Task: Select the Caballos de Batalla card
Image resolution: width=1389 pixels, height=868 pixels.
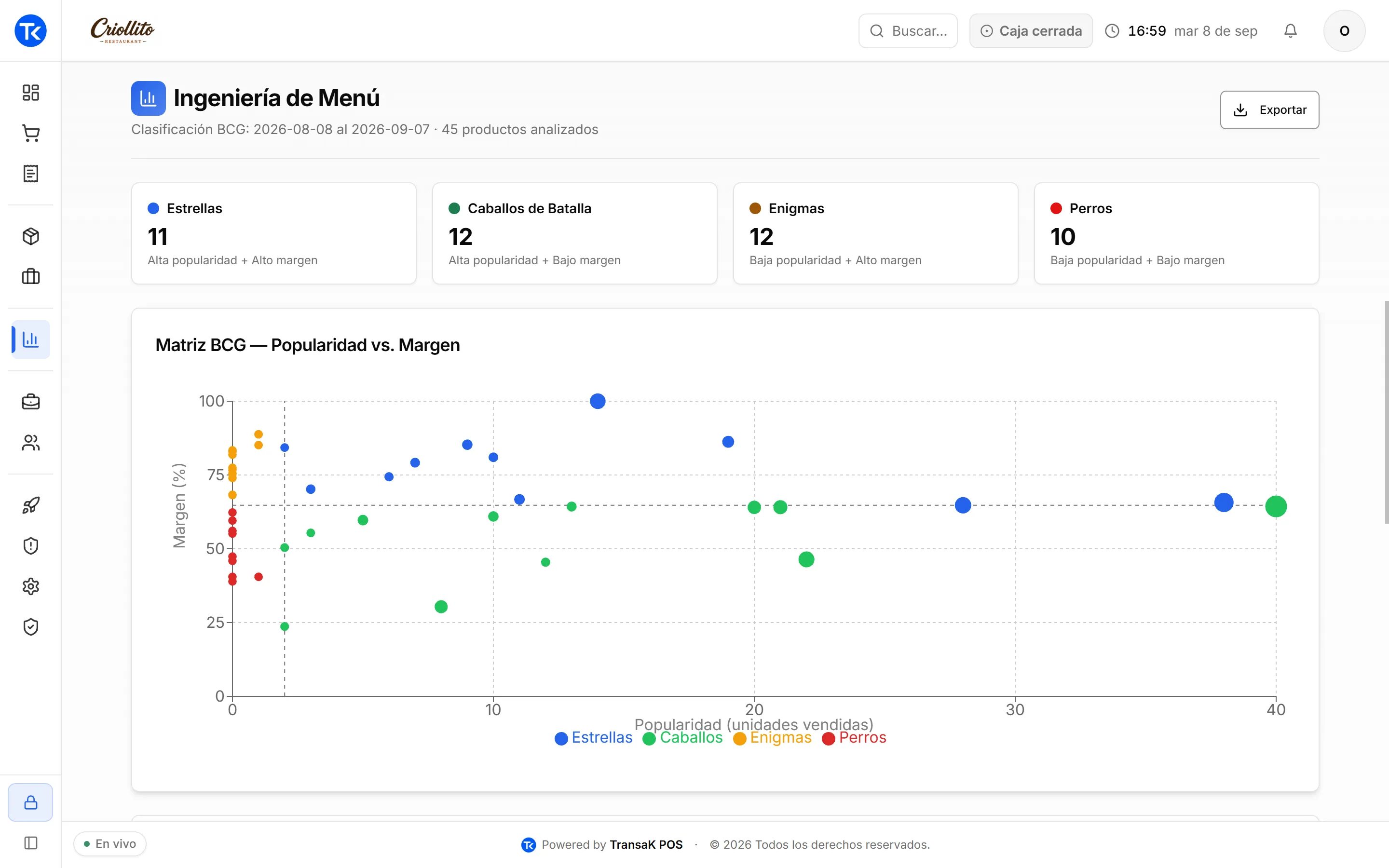Action: click(574, 233)
